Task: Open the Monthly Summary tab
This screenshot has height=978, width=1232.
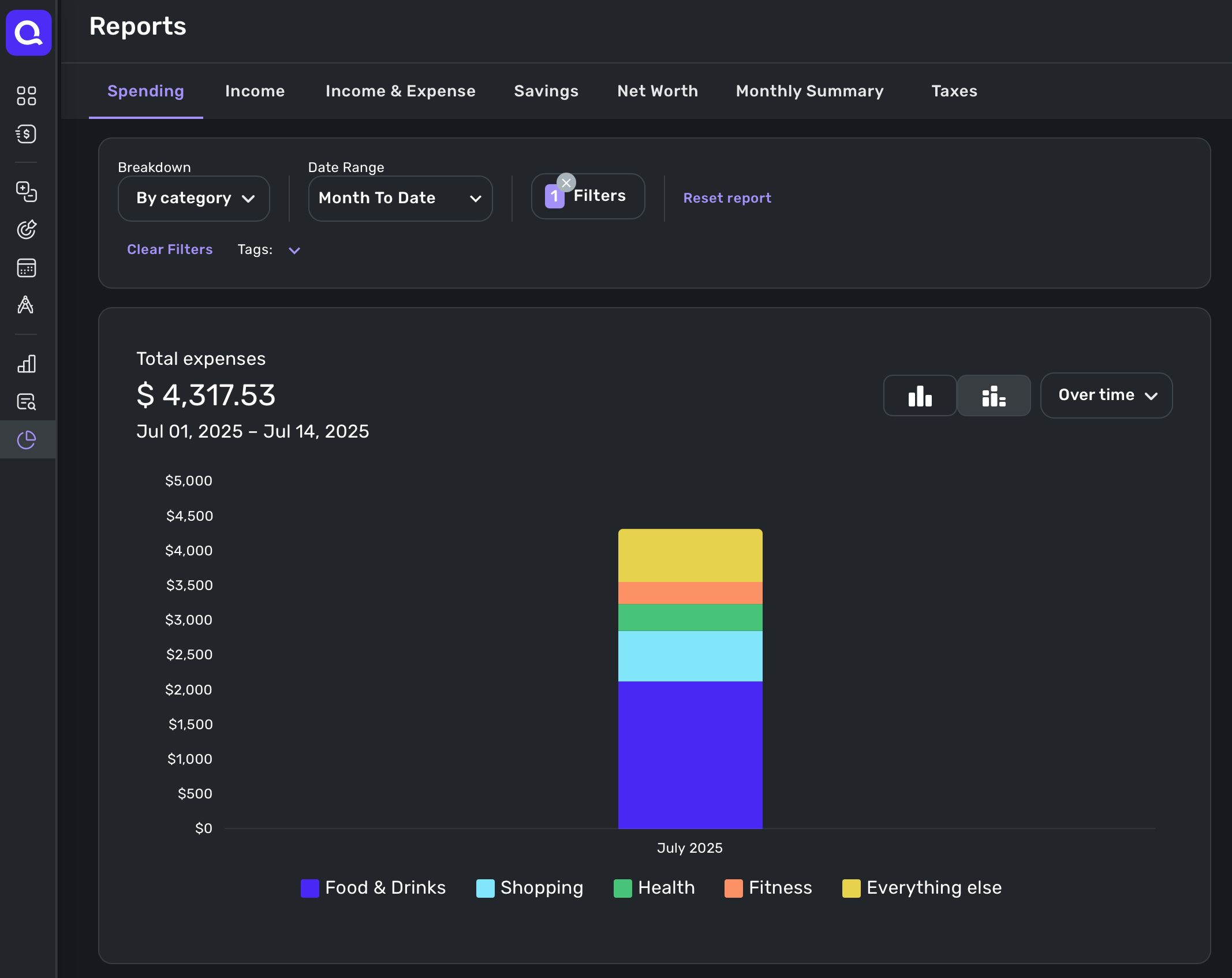Action: pos(809,91)
